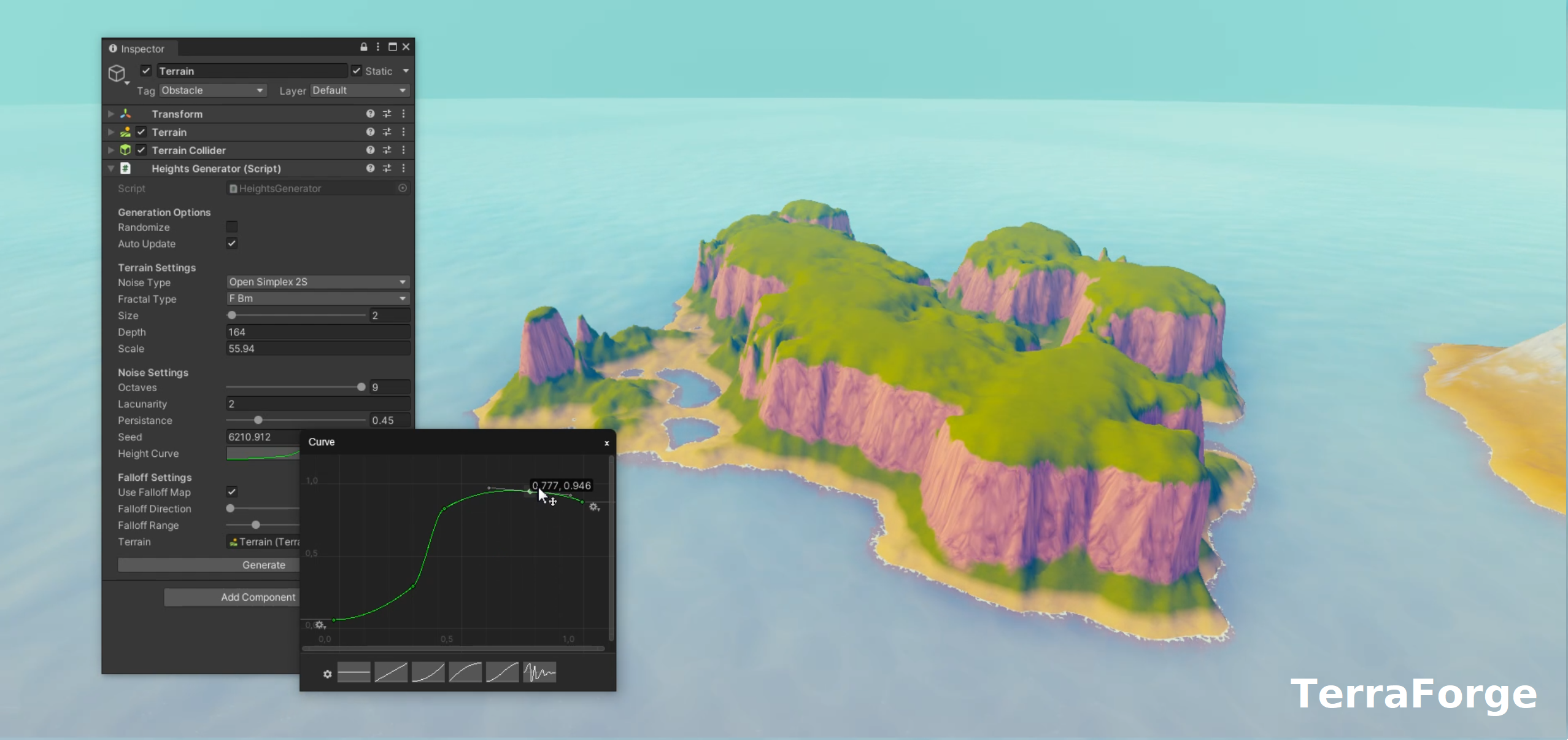Open Transform component help icon

[370, 114]
